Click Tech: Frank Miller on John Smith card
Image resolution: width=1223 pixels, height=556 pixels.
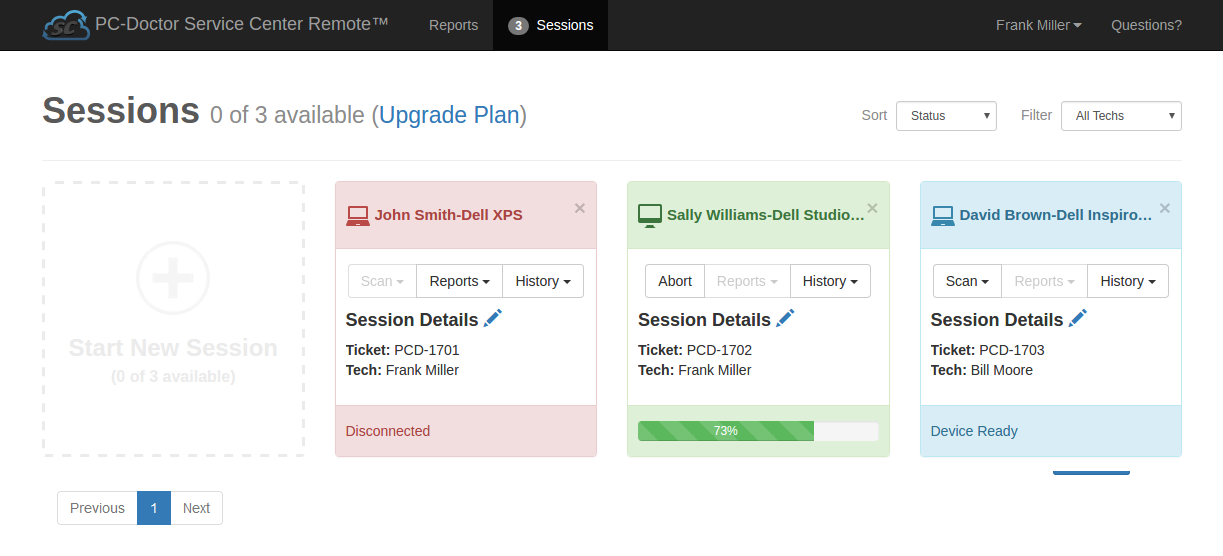point(403,370)
